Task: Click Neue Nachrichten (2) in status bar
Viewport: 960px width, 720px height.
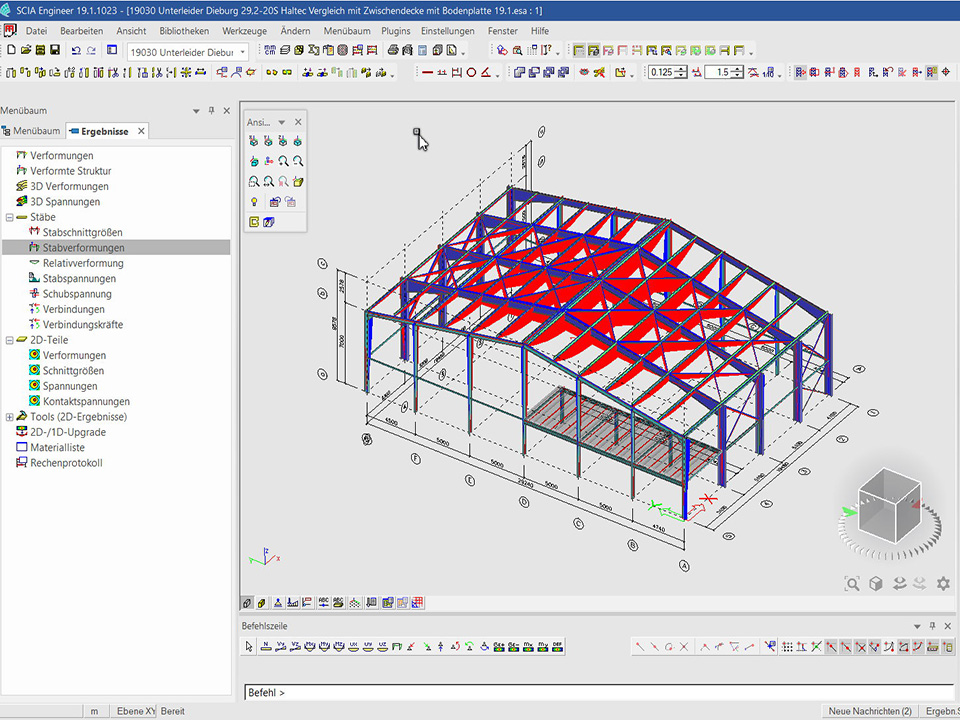Action: click(x=869, y=711)
